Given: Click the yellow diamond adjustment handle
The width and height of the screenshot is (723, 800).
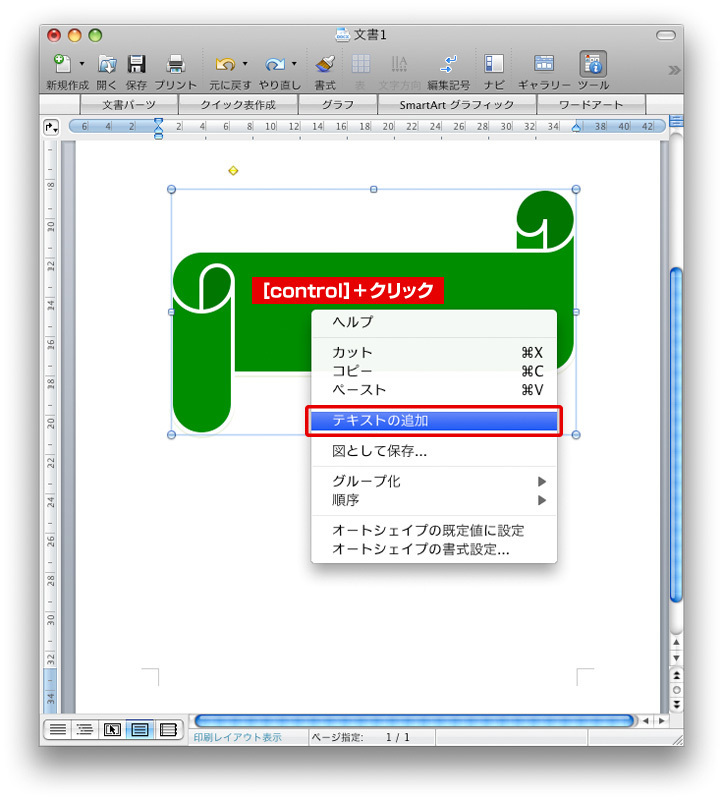Looking at the screenshot, I should coord(233,171).
